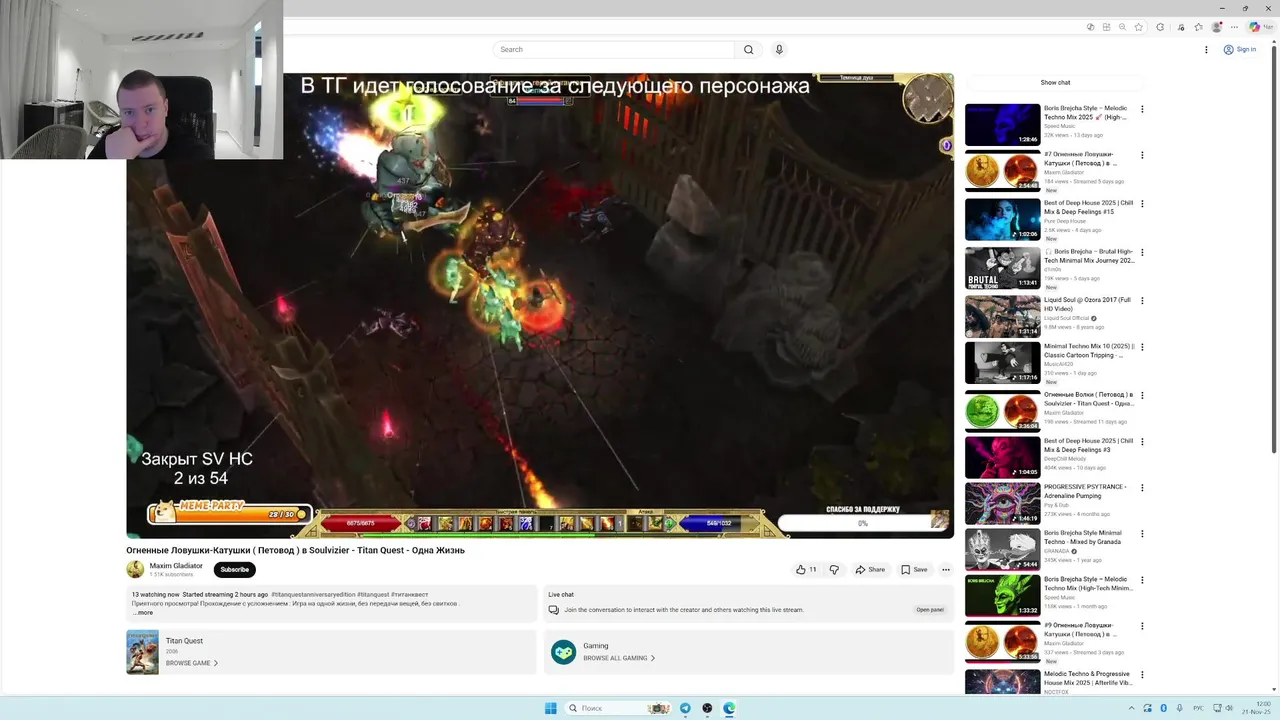Open Minimal Techno Mix 10 video thumbnail
The image size is (1280, 720).
point(1002,363)
